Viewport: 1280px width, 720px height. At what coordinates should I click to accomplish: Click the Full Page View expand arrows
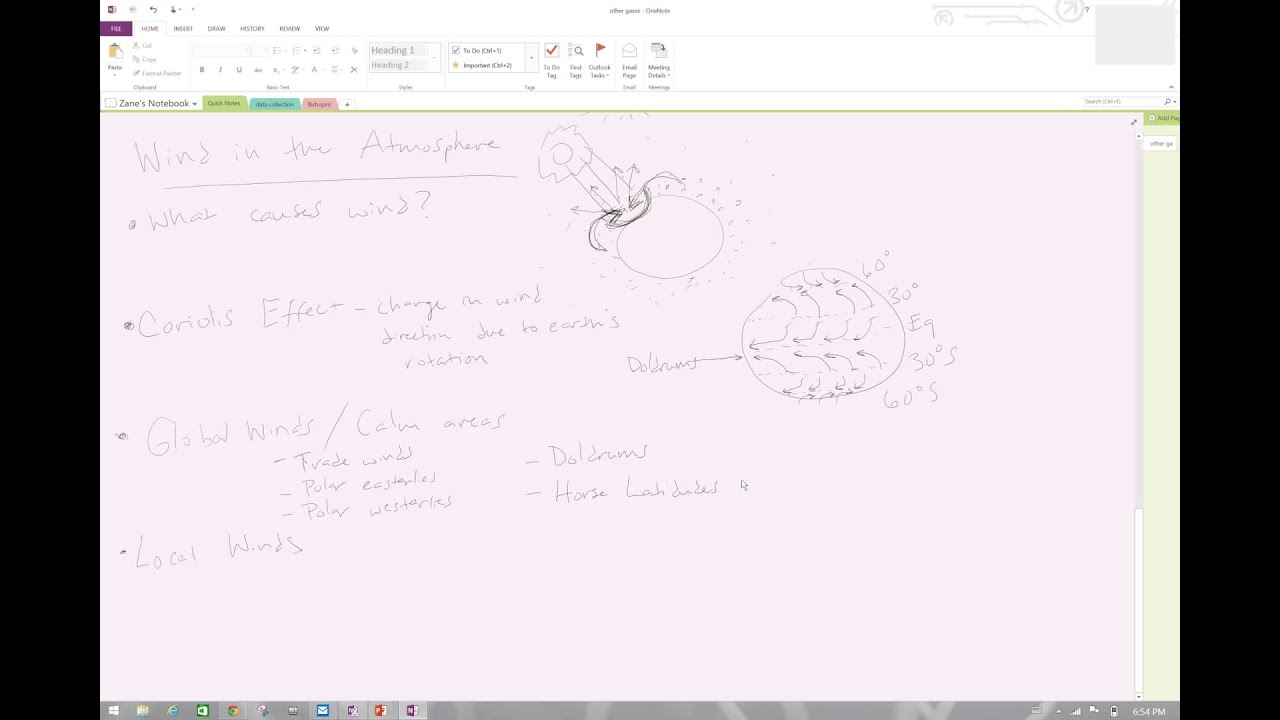1134,122
